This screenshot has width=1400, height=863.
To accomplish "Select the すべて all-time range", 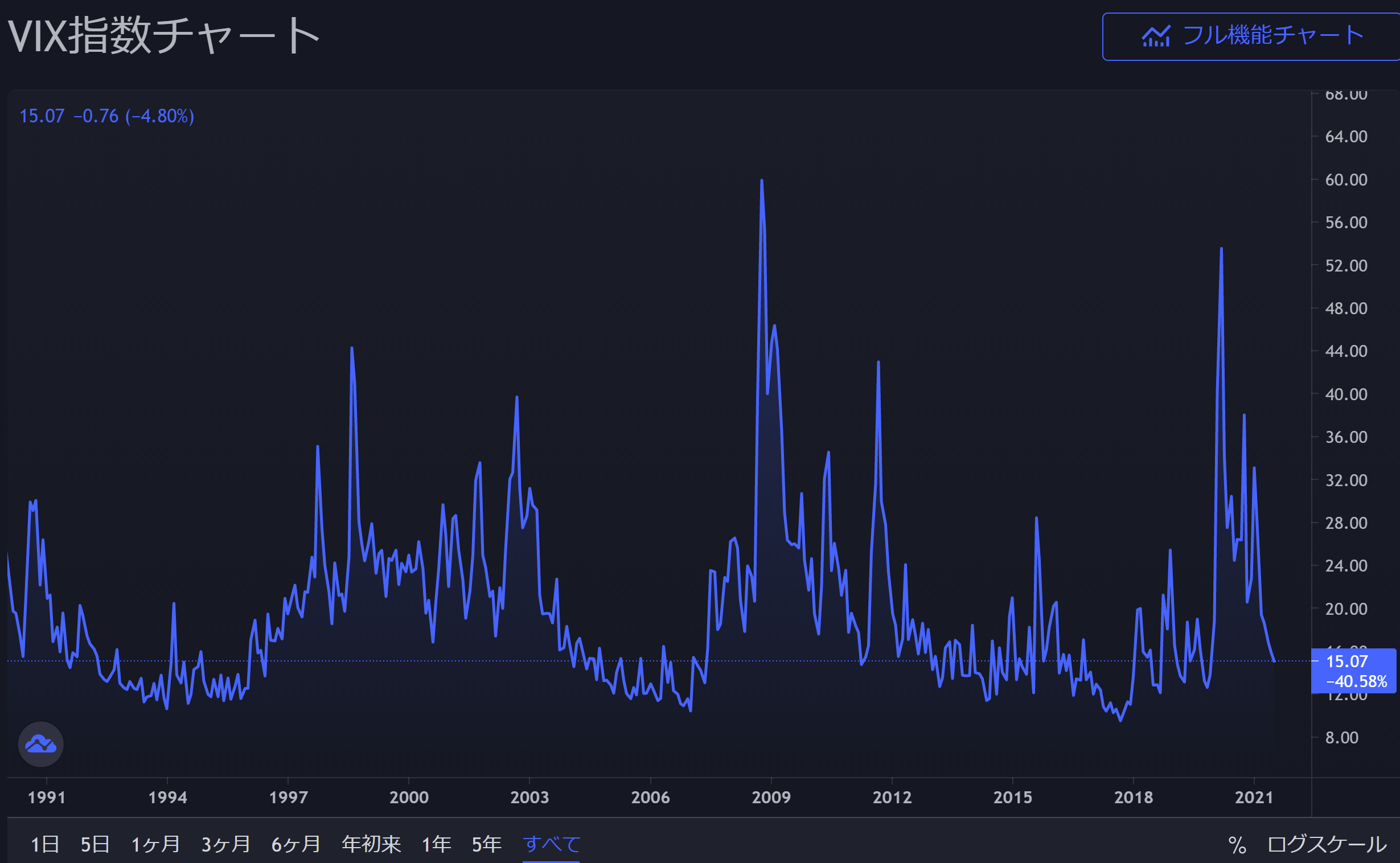I will coord(551,844).
